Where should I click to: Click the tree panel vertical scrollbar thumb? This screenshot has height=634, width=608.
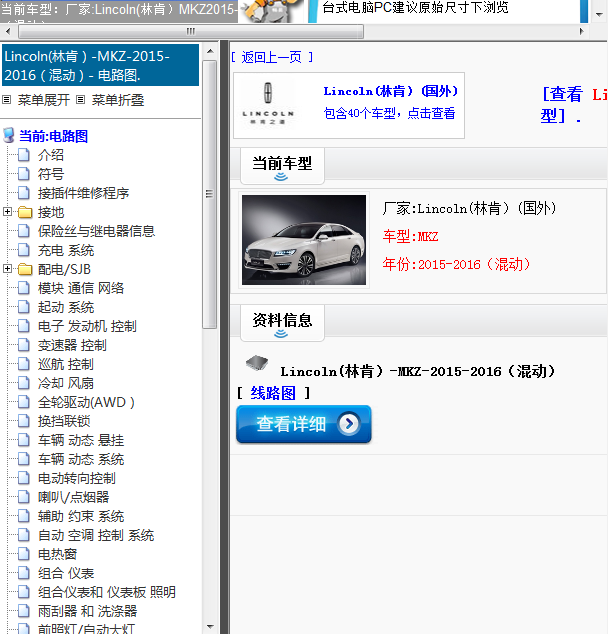209,194
